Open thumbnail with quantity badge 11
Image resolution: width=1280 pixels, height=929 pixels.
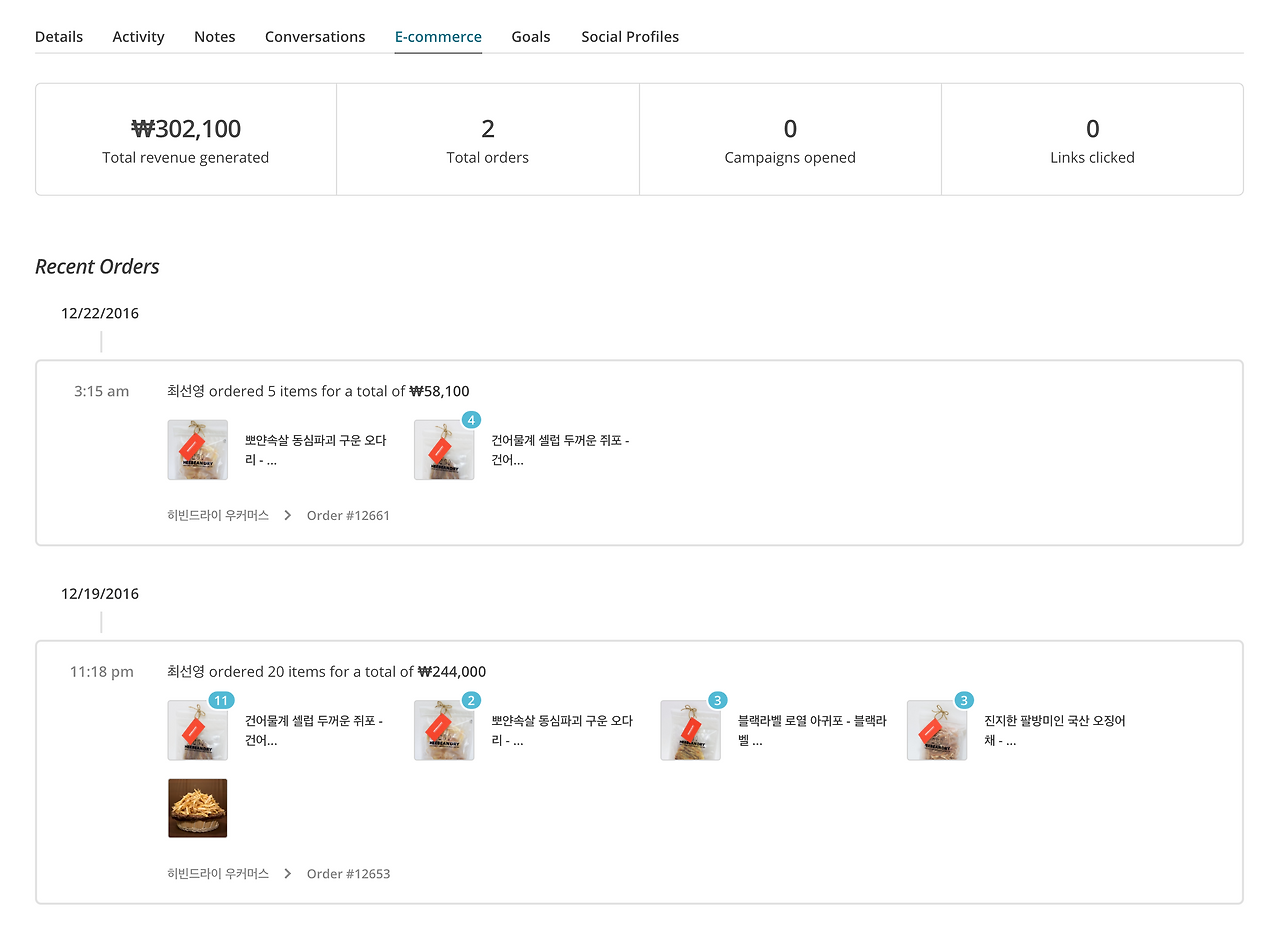click(x=198, y=730)
